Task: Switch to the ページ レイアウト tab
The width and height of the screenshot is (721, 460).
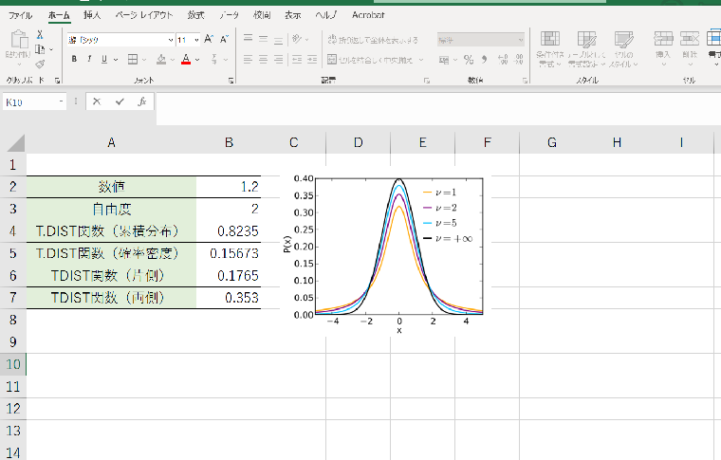Action: point(144,16)
